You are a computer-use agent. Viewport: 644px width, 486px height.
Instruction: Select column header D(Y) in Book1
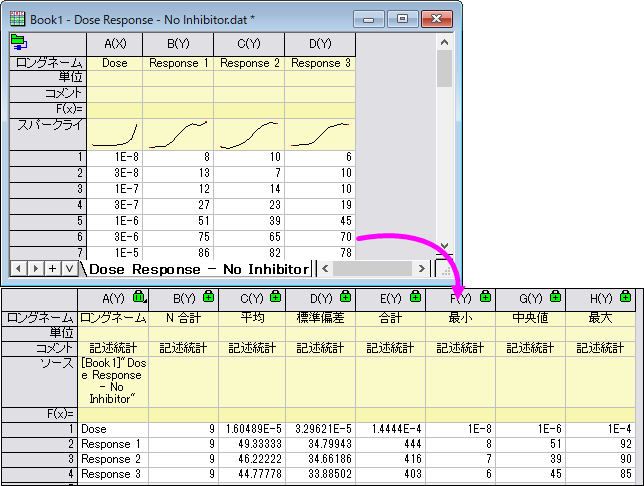tap(320, 44)
